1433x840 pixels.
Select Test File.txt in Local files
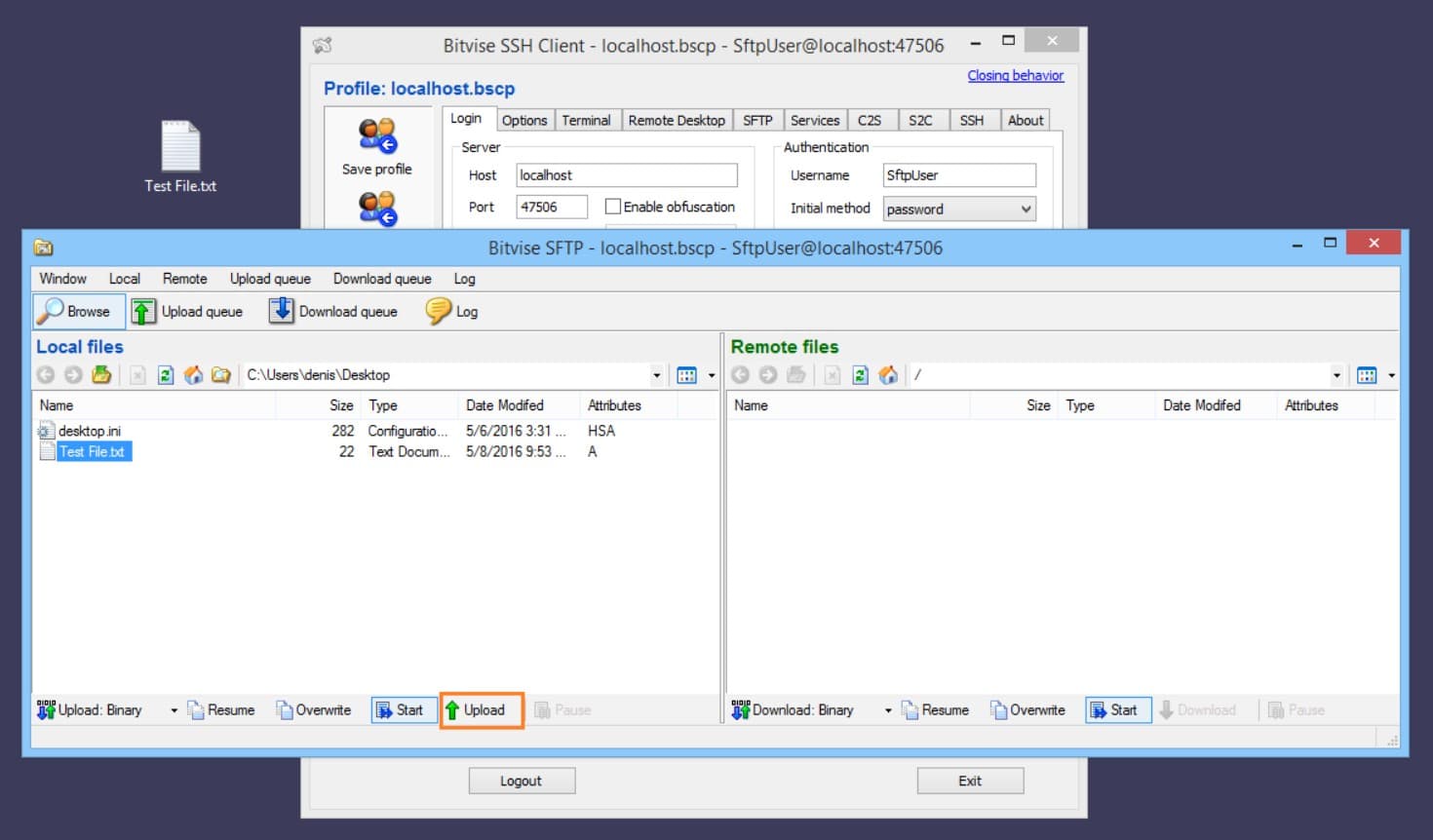92,452
